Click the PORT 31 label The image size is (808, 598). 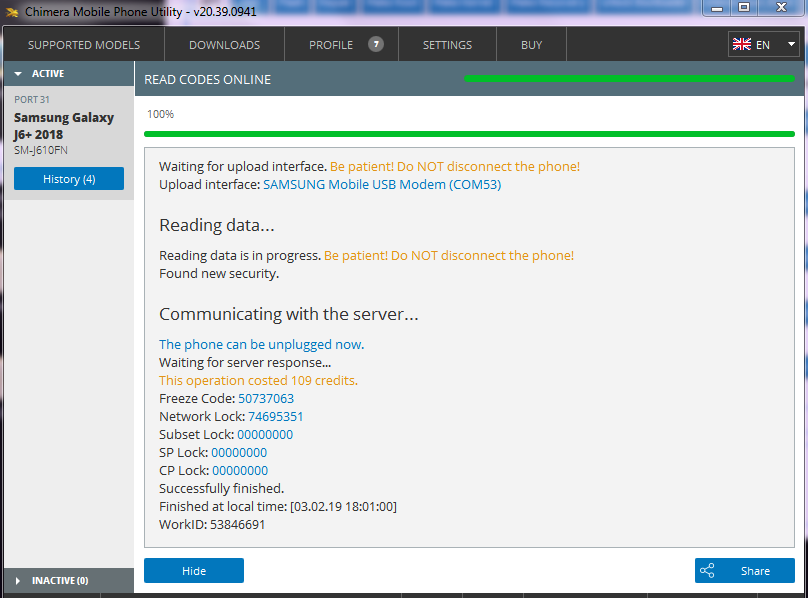click(32, 99)
